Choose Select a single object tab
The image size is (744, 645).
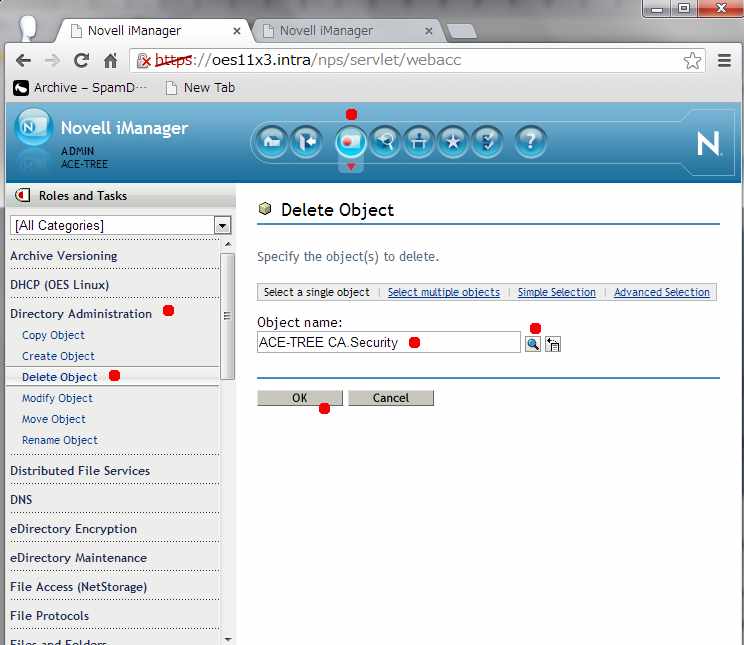316,292
